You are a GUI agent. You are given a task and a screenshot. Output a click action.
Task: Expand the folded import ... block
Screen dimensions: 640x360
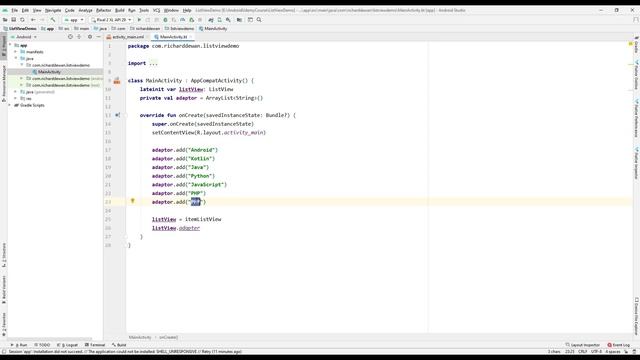pos(153,63)
